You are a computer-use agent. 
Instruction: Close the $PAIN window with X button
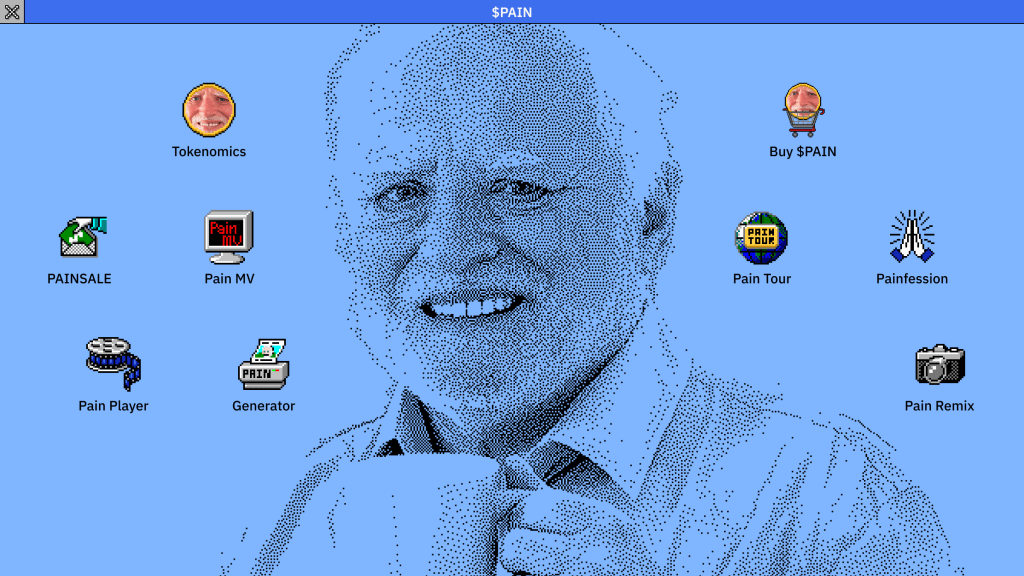pos(12,12)
